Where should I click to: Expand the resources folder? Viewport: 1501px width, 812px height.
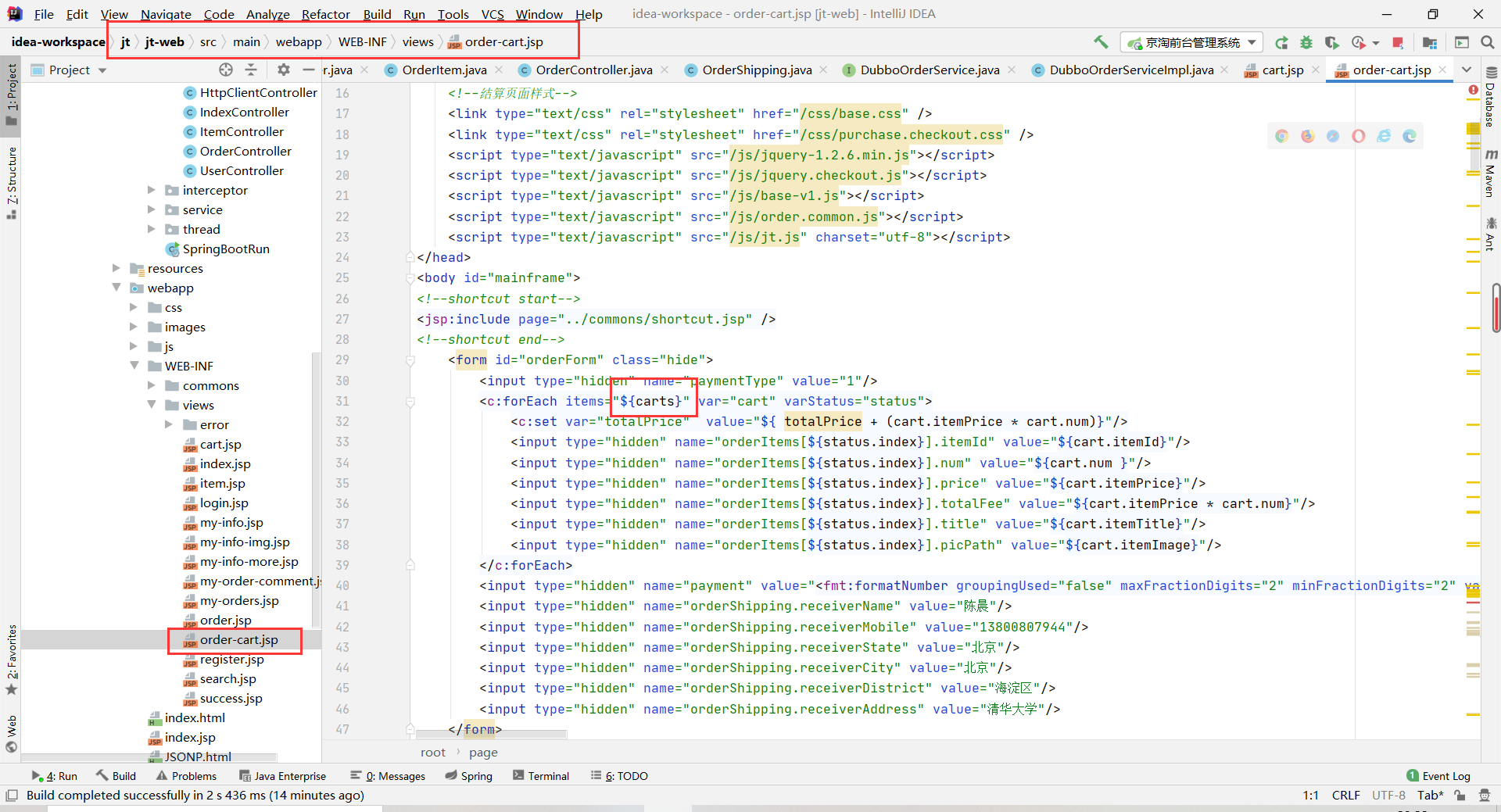pos(116,268)
